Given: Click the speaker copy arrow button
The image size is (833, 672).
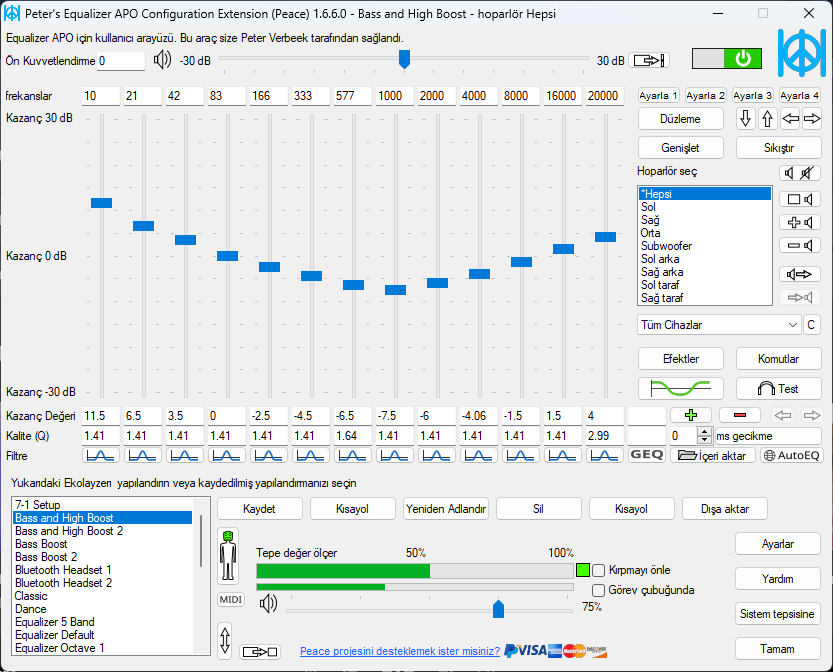Looking at the screenshot, I should tap(800, 274).
